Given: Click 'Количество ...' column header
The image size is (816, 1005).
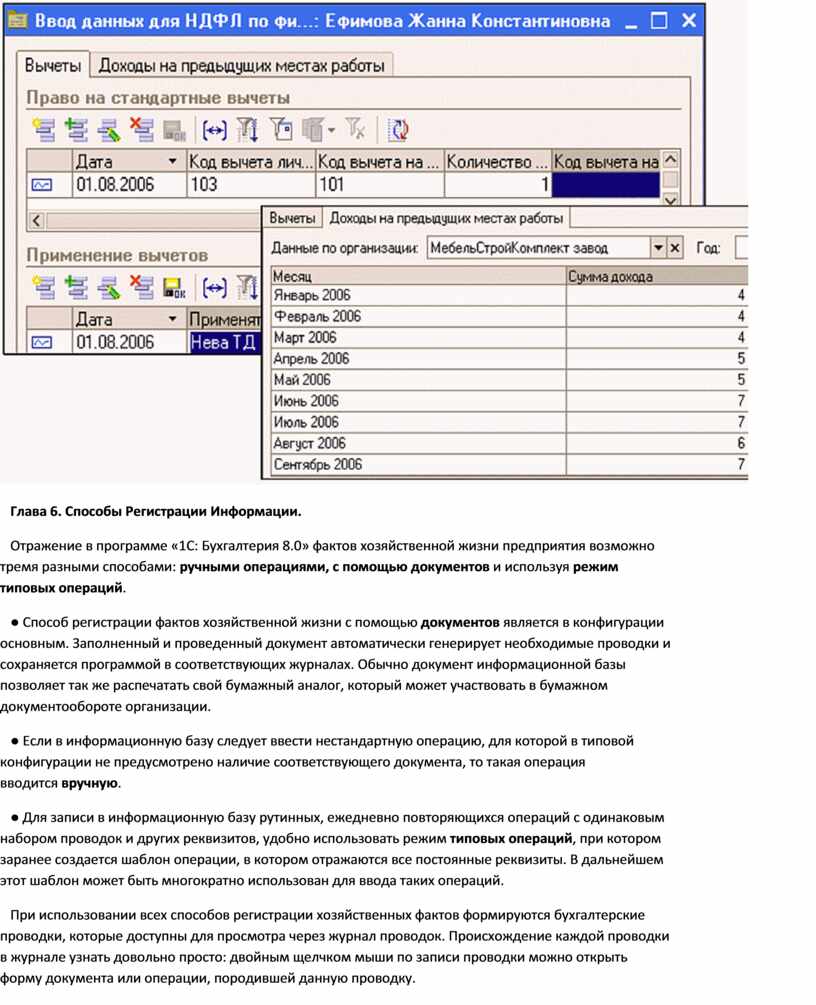Looking at the screenshot, I should pyautogui.click(x=497, y=162).
